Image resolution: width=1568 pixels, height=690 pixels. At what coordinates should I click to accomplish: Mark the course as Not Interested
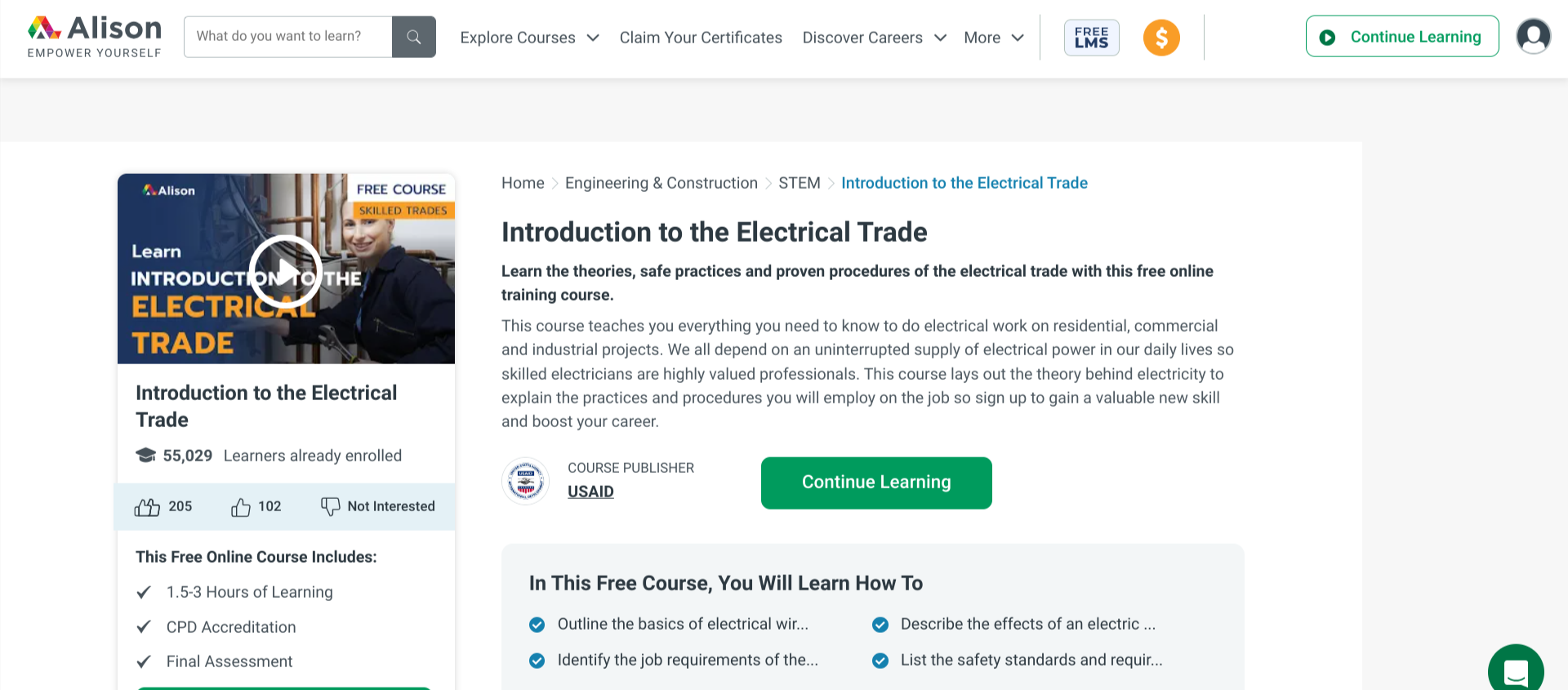pyautogui.click(x=377, y=506)
